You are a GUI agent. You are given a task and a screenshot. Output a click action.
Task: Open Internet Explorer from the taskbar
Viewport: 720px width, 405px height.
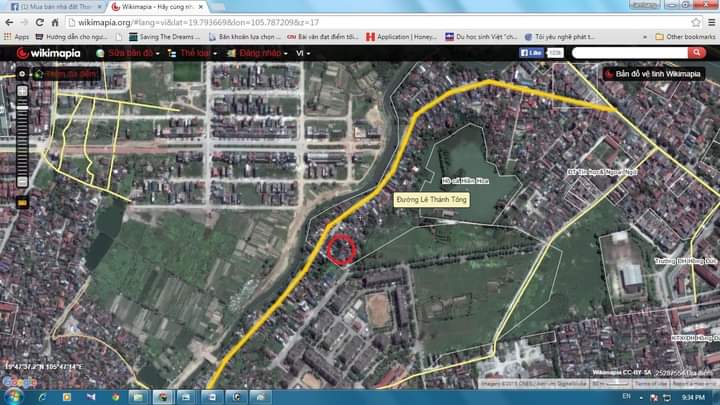pyautogui.click(x=42, y=397)
